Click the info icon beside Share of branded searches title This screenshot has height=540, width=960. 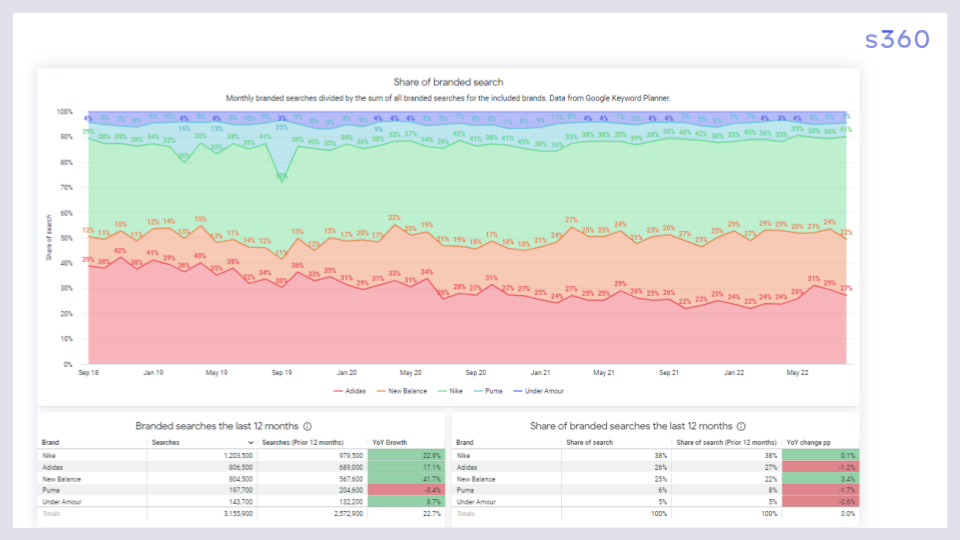pos(741,426)
